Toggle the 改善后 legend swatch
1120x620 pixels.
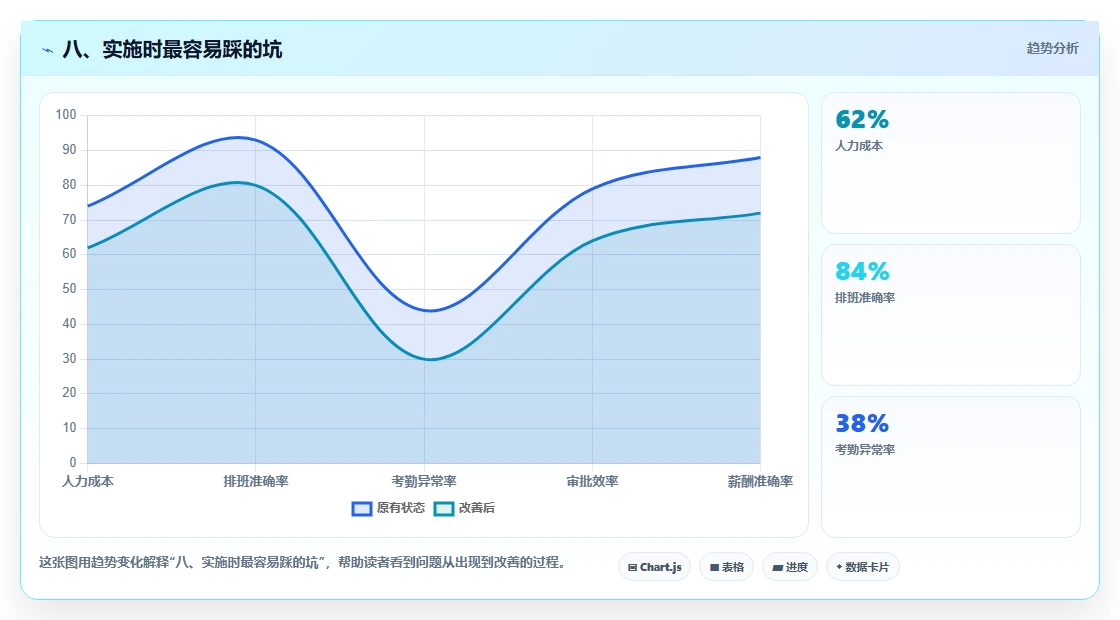tap(444, 509)
